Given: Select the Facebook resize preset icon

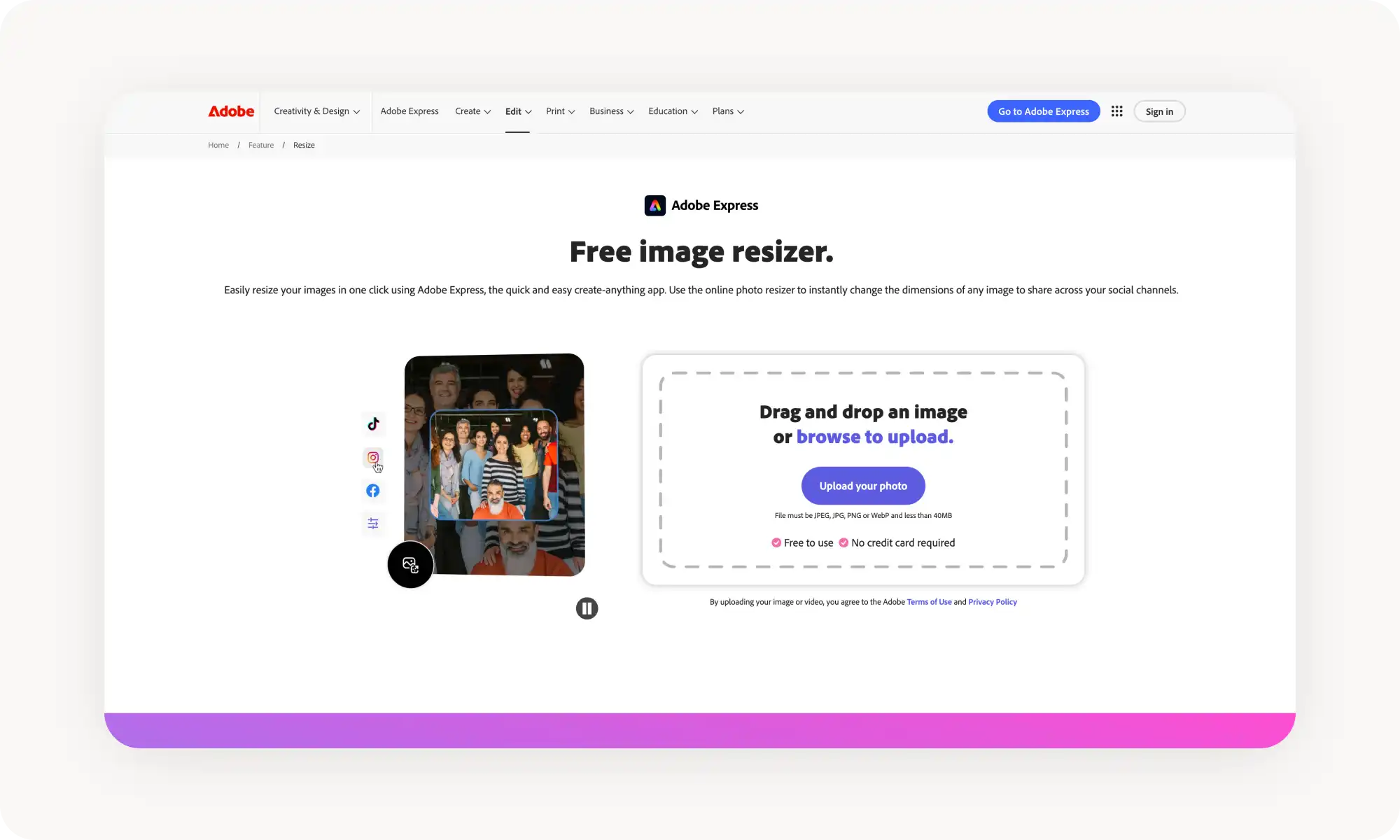Looking at the screenshot, I should 373,491.
